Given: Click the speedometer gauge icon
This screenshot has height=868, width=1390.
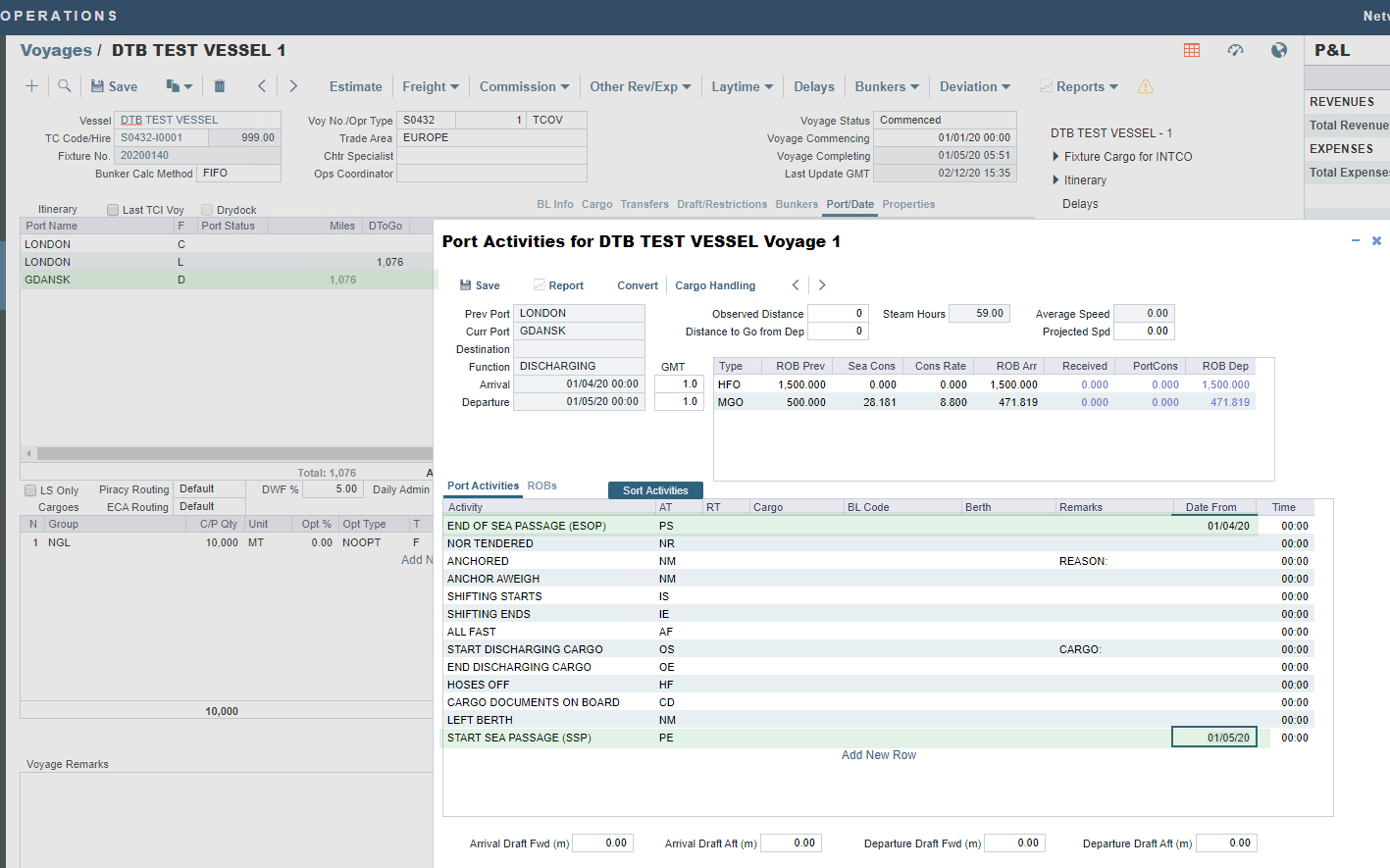Looking at the screenshot, I should coord(1235,50).
